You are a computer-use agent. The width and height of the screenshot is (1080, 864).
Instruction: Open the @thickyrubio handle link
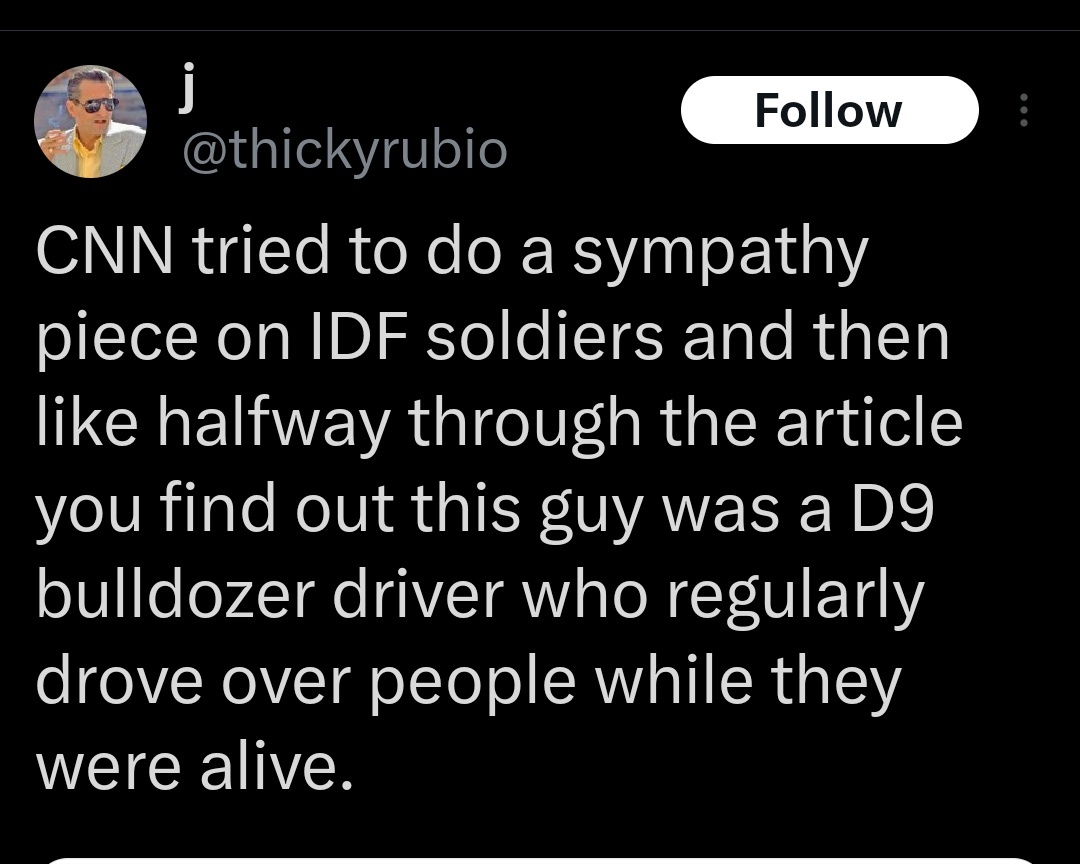pos(345,150)
